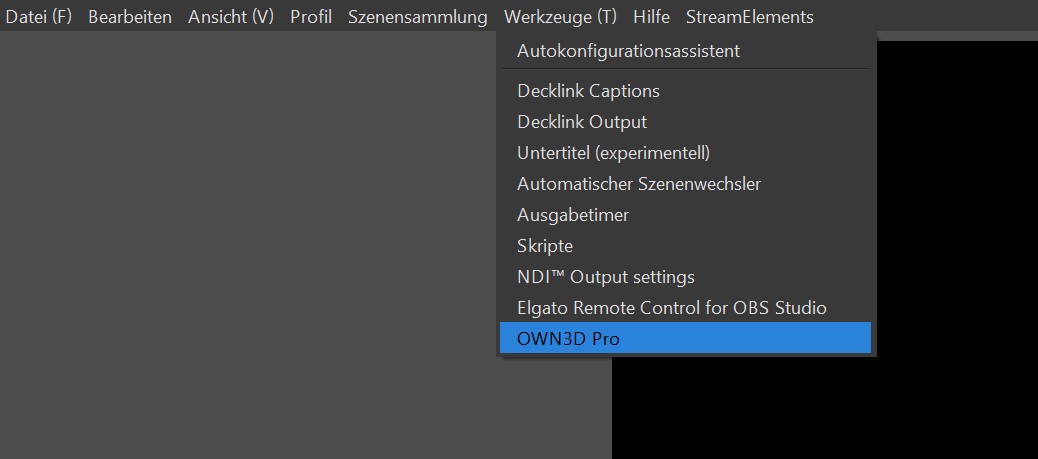The width and height of the screenshot is (1038, 459).
Task: Click the highlighted OWN3D Pro entry
Action: pos(568,339)
